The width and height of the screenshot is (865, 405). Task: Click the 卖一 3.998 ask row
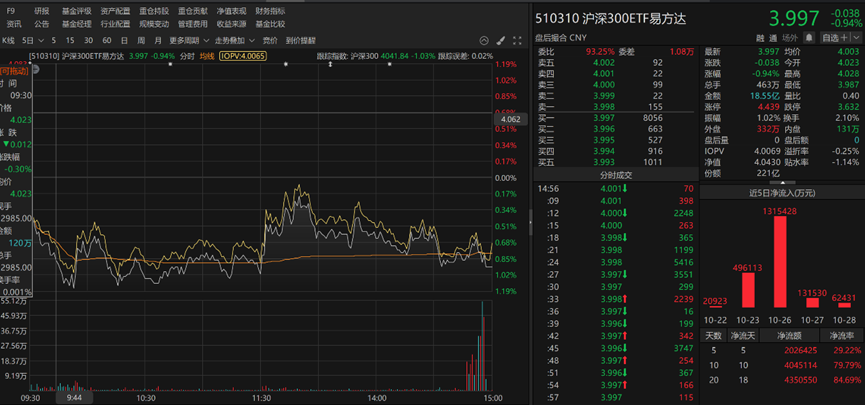tap(616, 106)
